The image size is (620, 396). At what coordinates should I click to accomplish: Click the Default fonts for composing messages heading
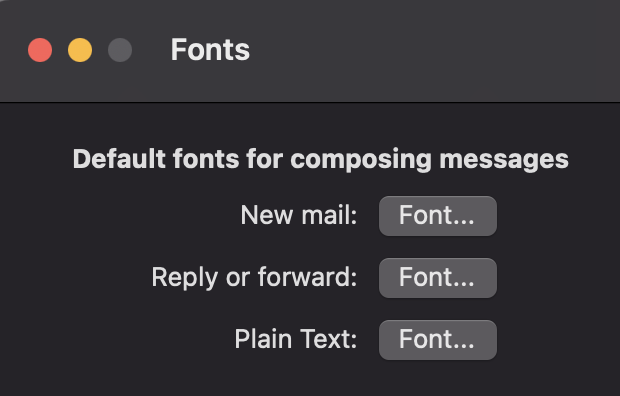(x=321, y=159)
